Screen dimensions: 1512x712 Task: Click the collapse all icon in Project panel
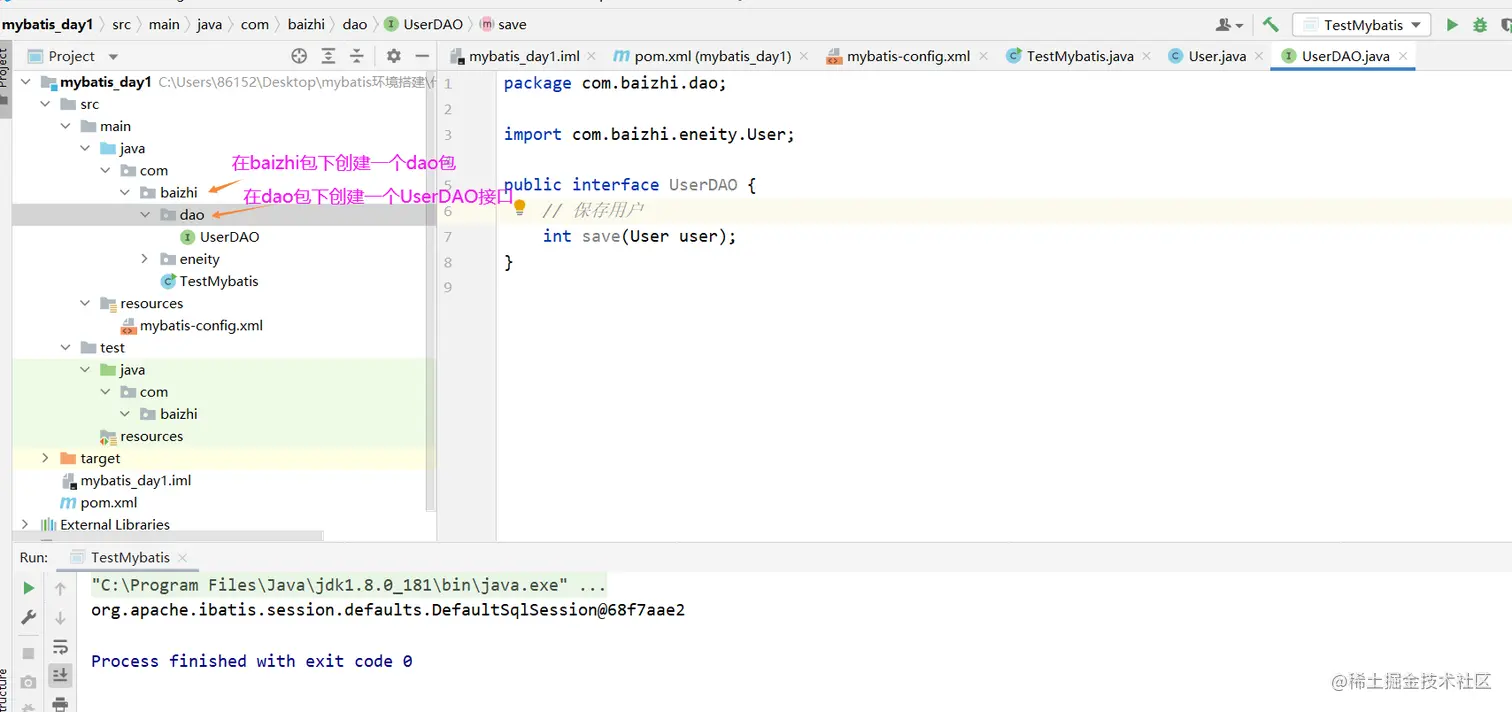click(356, 56)
